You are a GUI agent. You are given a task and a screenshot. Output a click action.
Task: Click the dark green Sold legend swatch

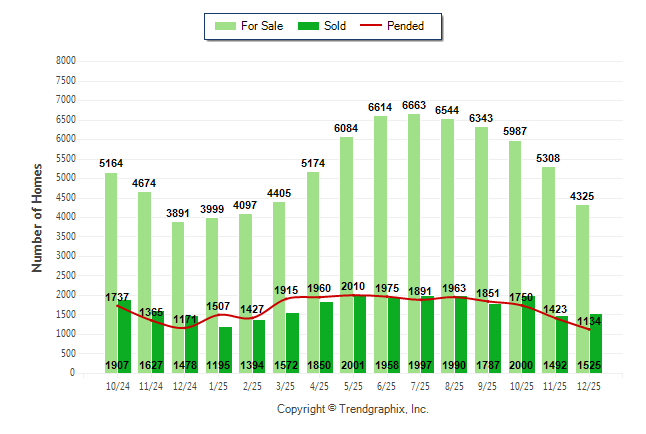point(306,26)
